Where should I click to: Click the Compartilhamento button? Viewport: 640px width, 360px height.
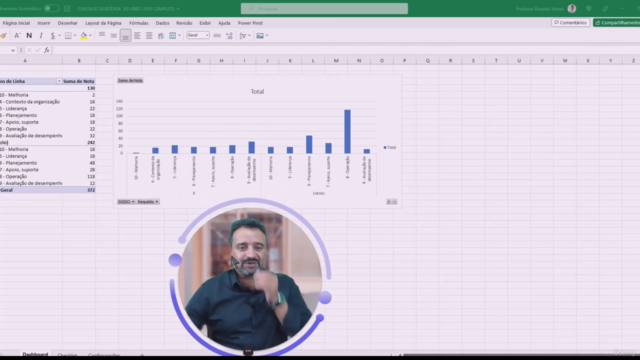617,23
